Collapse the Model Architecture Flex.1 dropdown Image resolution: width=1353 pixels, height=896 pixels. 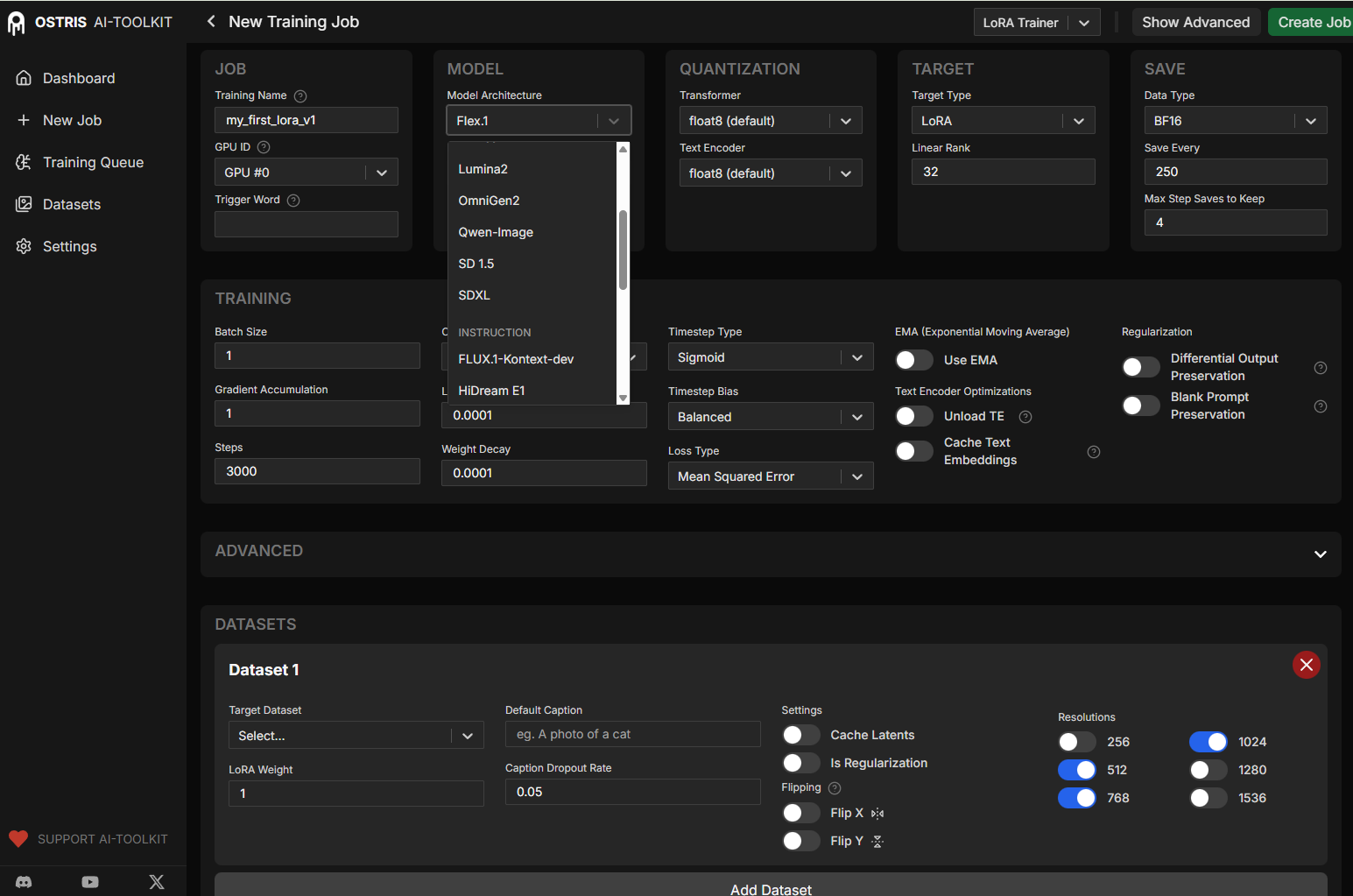tap(539, 121)
